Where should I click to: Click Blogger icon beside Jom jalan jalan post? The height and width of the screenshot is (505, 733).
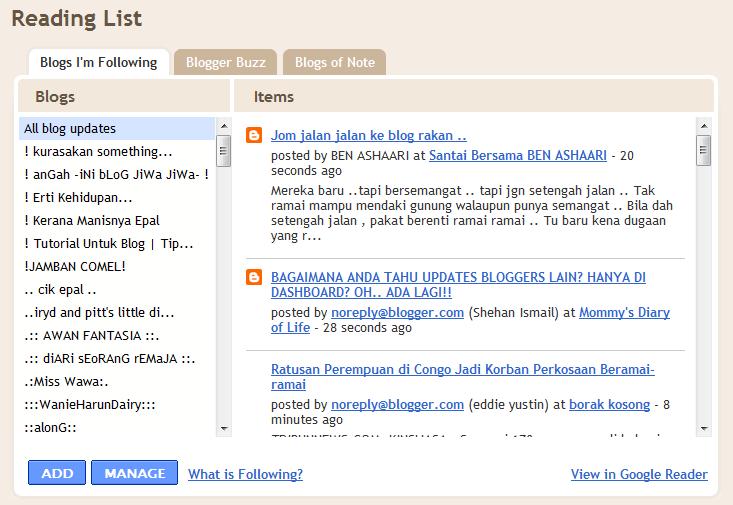pyautogui.click(x=254, y=136)
